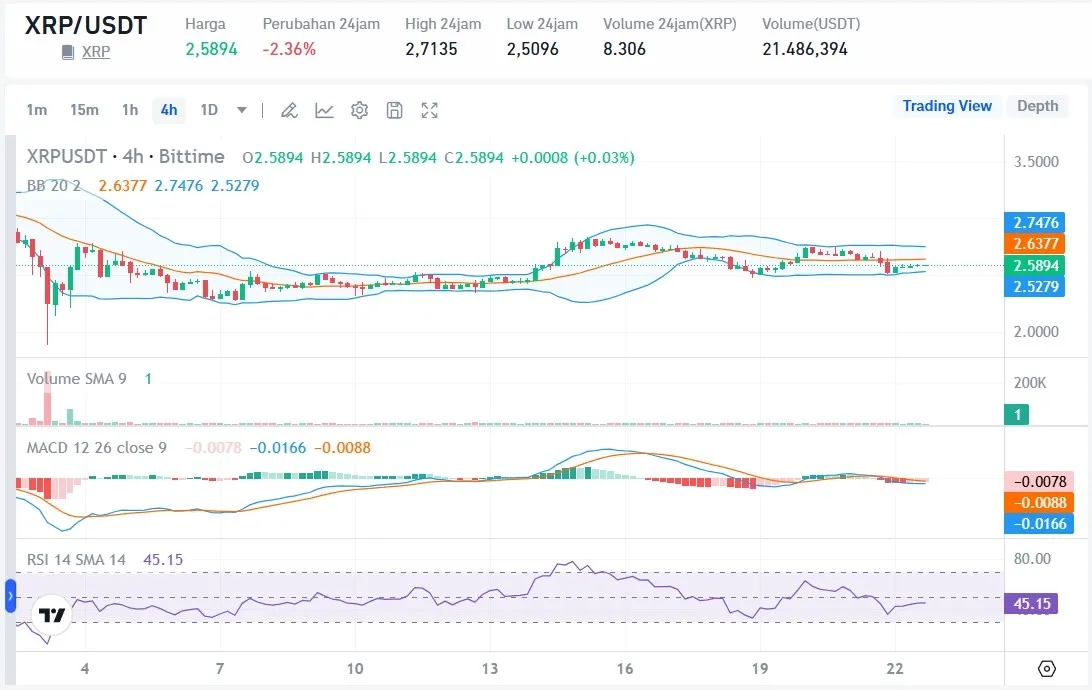This screenshot has height=690, width=1092.
Task: Click date marker 10 on time axis
Action: coord(355,669)
